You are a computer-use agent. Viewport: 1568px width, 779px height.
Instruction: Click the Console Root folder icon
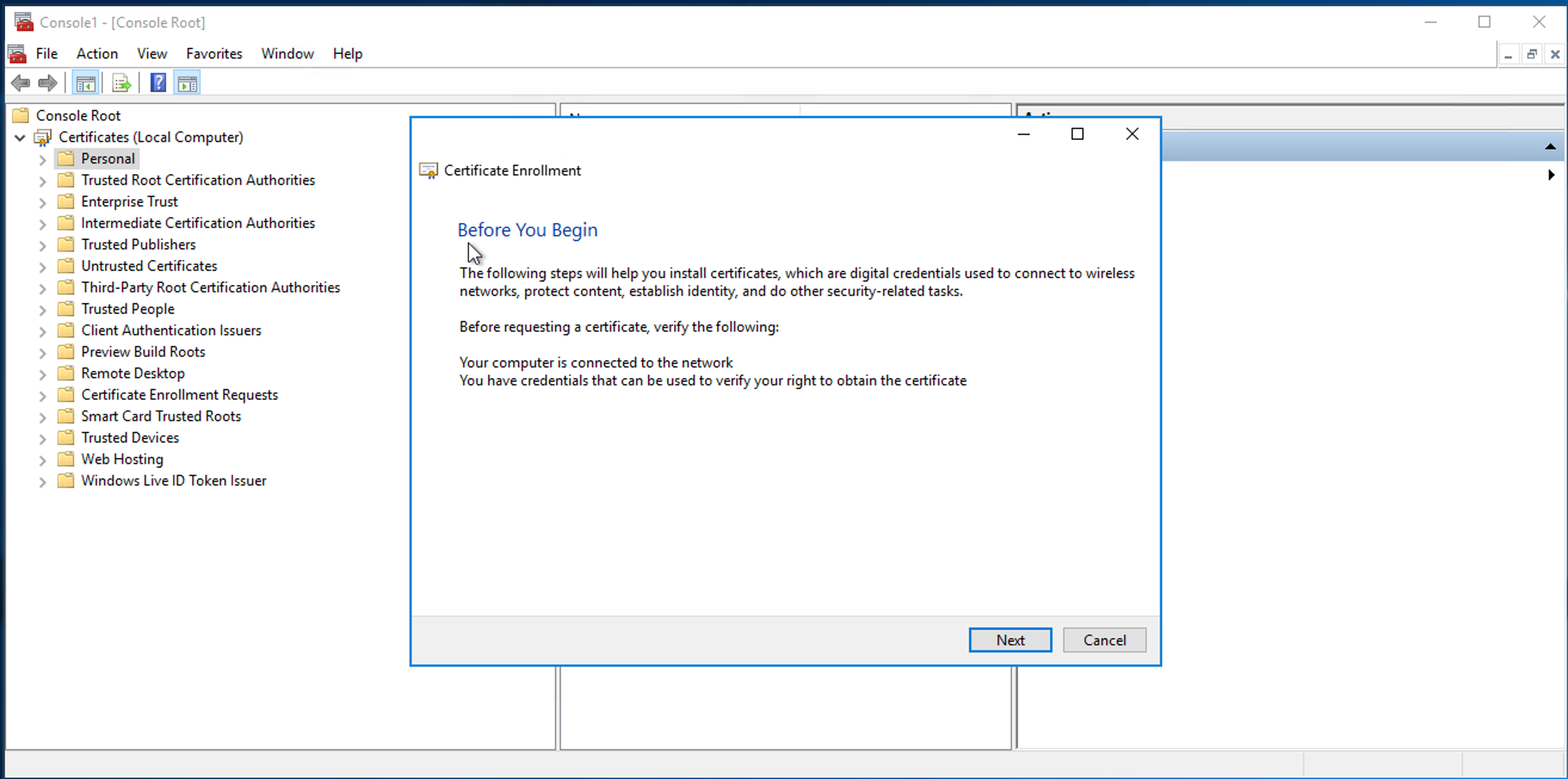point(21,115)
